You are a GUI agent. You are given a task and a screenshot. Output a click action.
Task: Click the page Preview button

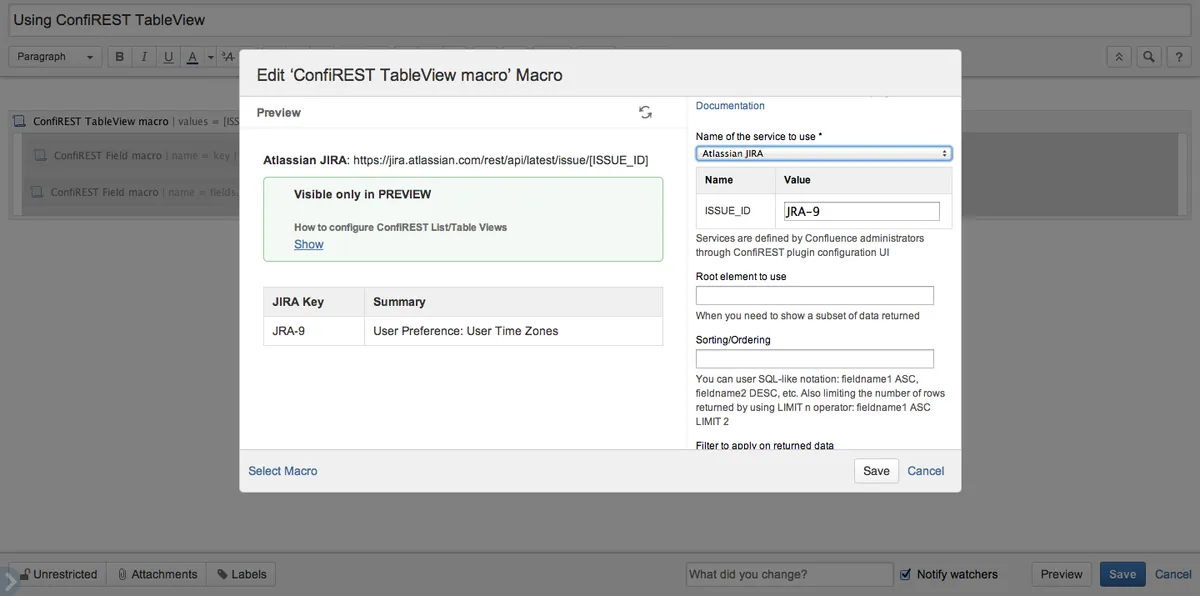coord(1061,574)
